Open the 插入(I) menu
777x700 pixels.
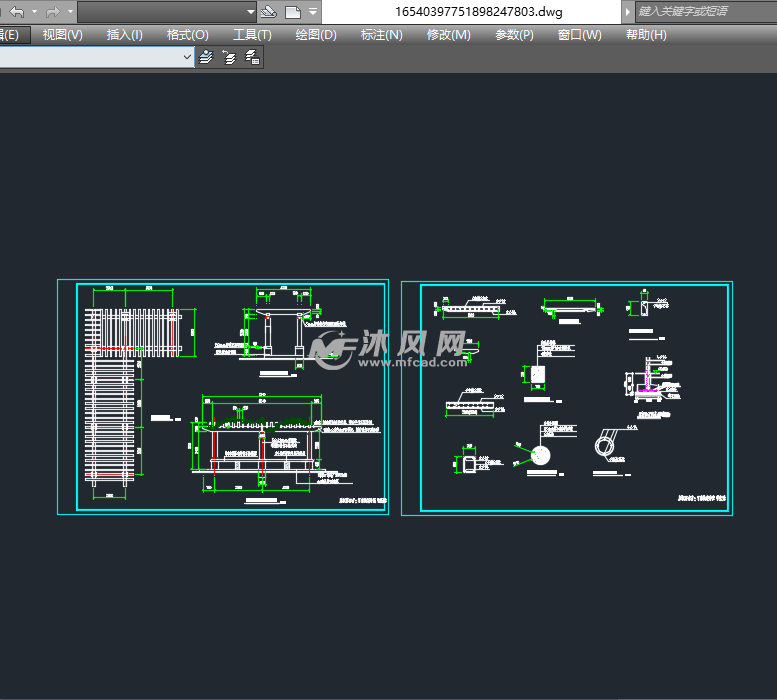tap(125, 35)
